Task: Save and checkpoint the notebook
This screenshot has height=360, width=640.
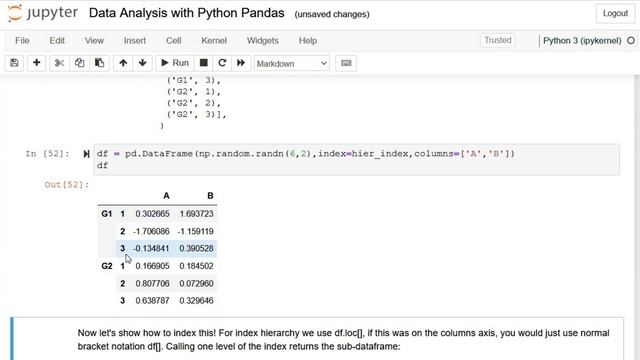Action: (x=14, y=63)
